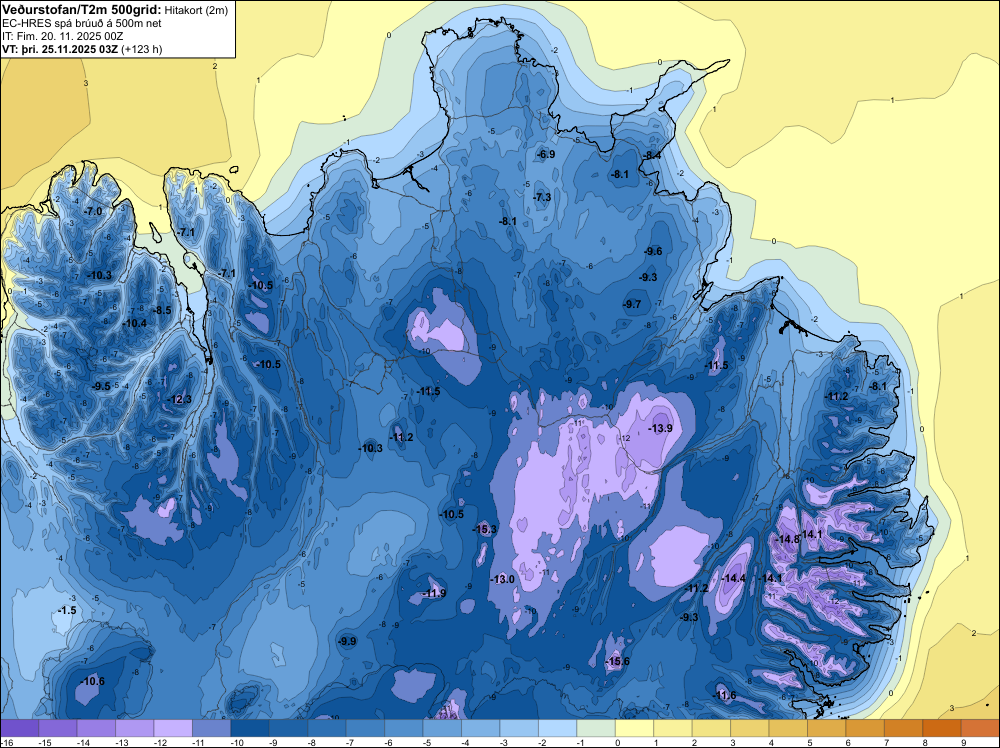Screen dimensions: 1000x748
Task: Click legend swatch between -10 and -9
Action: point(250,728)
